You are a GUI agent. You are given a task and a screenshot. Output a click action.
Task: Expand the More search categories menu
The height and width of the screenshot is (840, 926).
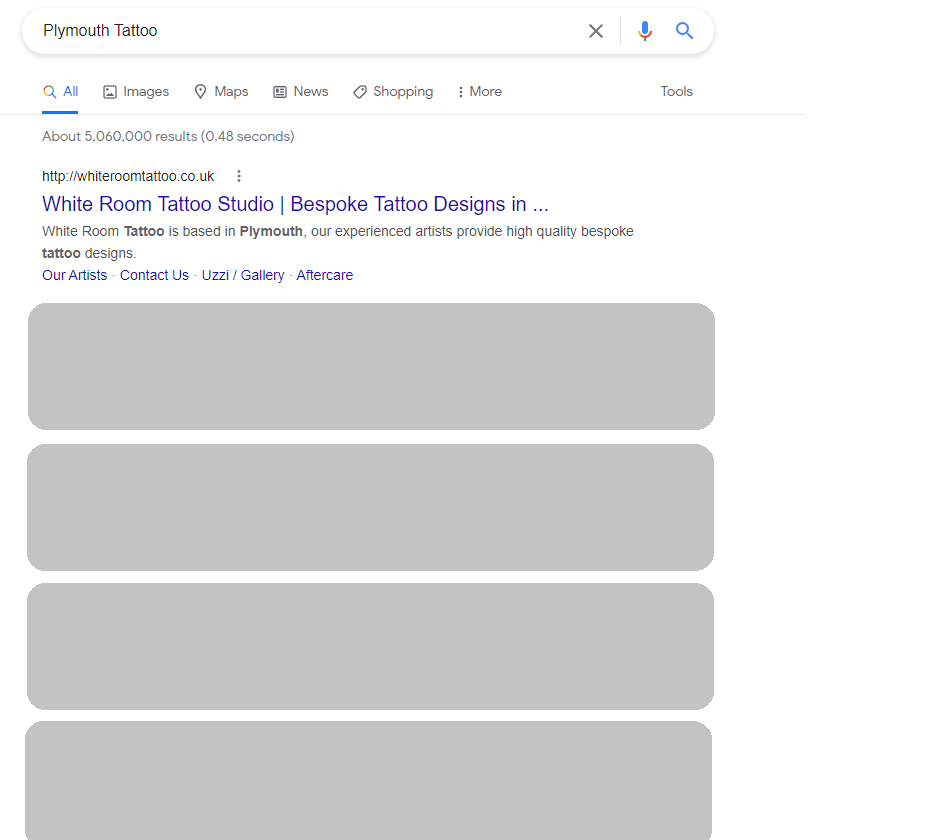pyautogui.click(x=479, y=92)
